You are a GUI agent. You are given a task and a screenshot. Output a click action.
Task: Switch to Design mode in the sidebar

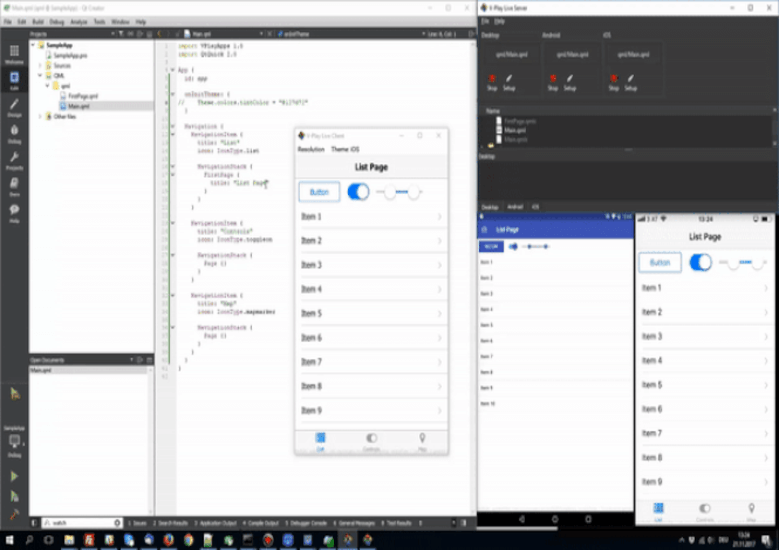tap(14, 106)
